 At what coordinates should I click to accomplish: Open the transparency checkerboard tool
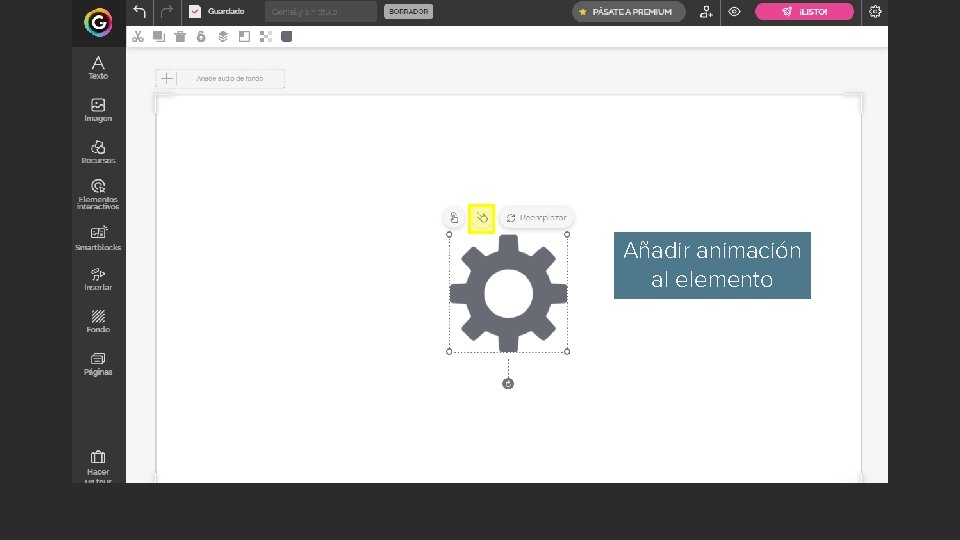pyautogui.click(x=265, y=37)
